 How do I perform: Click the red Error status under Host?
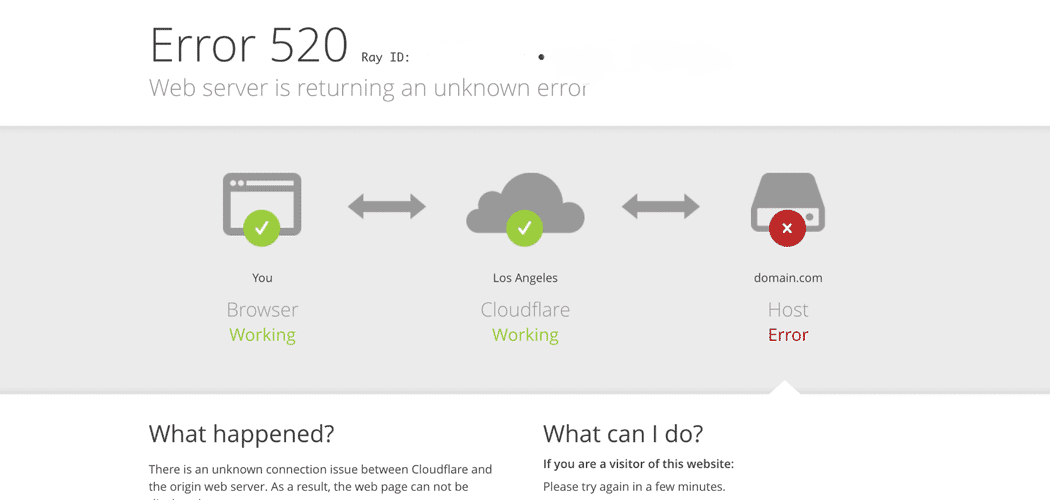[788, 335]
